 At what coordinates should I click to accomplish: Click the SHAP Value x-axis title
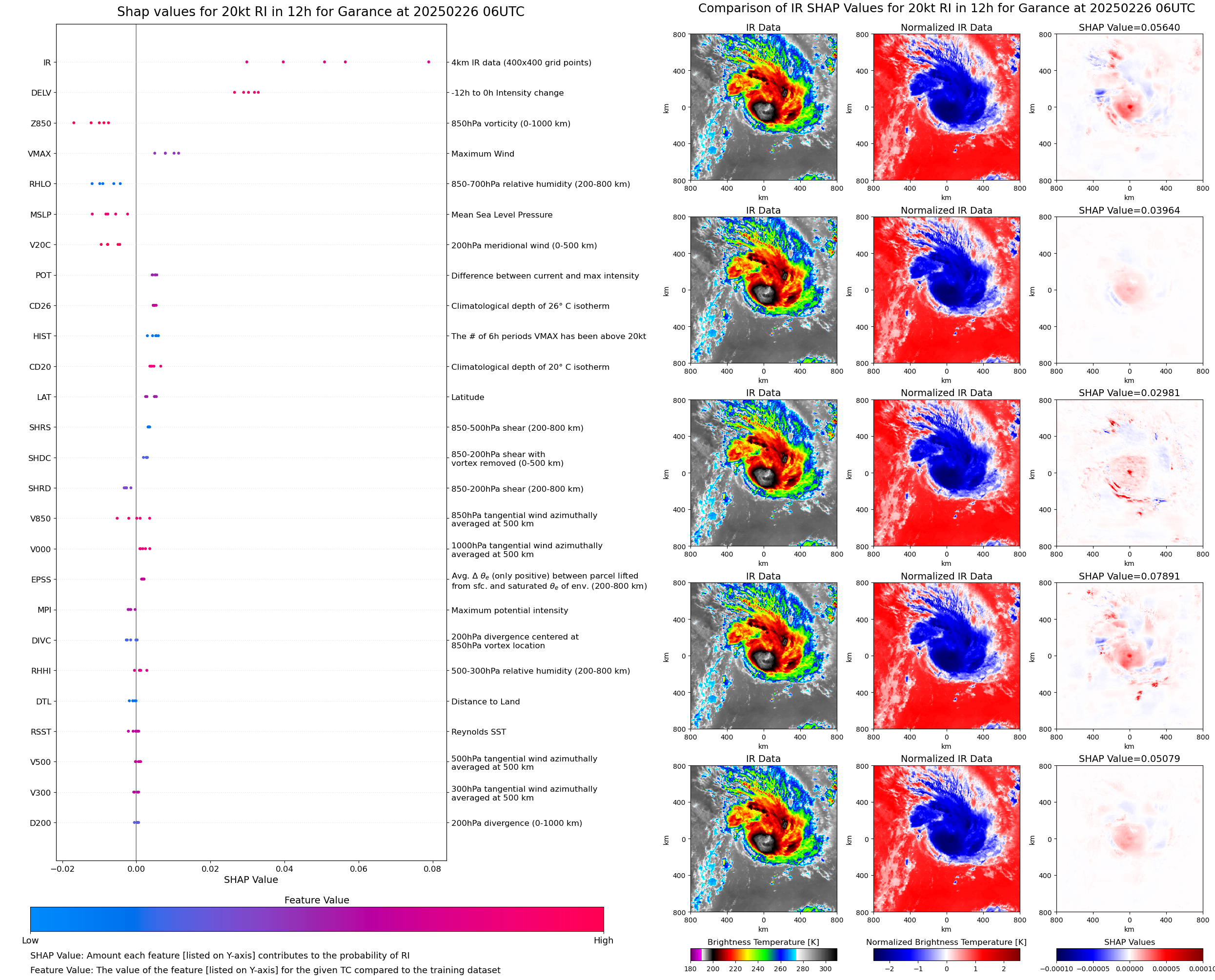tap(251, 880)
